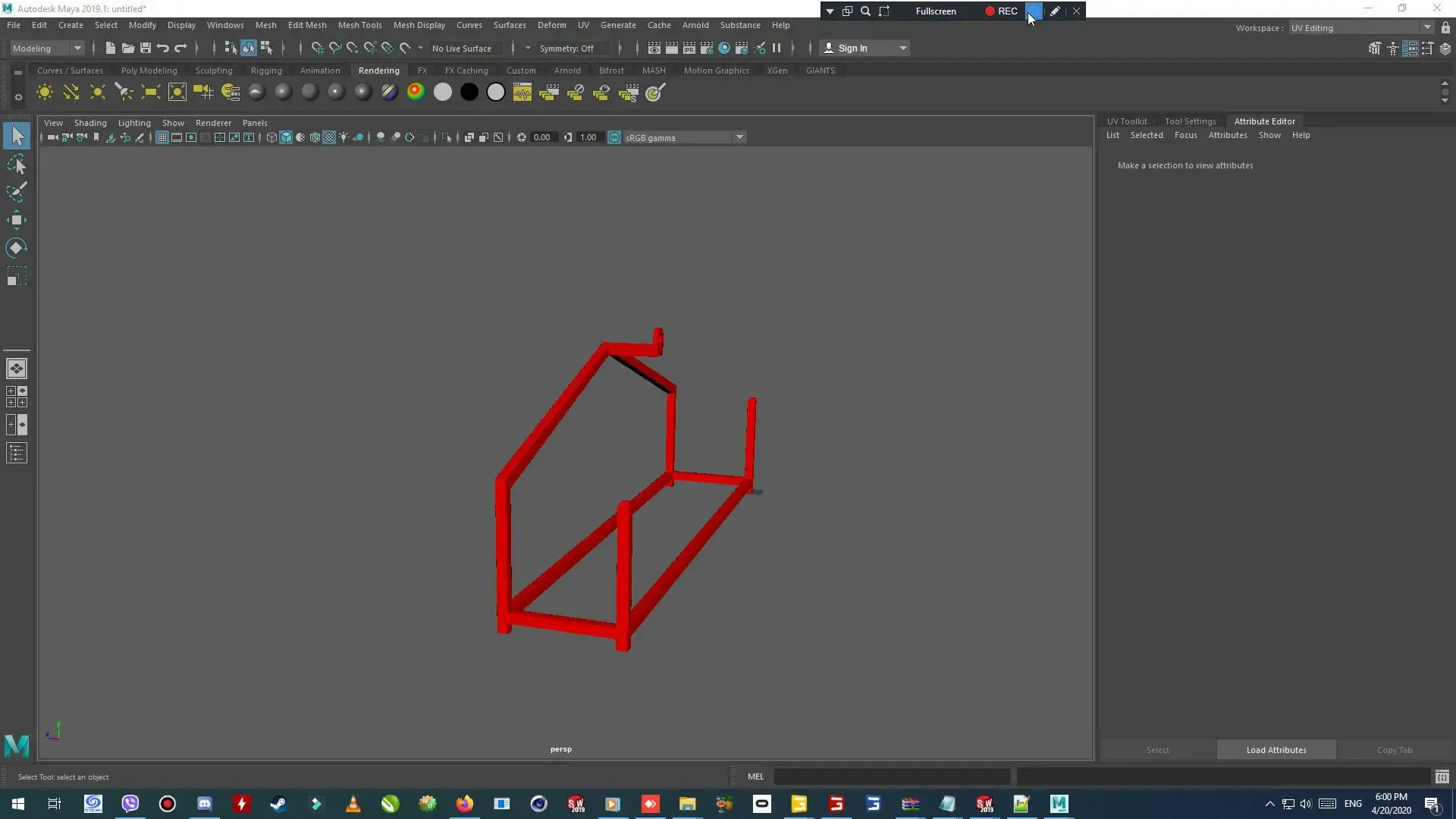Click the save scene icon
Viewport: 1456px width, 819px height.
coord(146,48)
